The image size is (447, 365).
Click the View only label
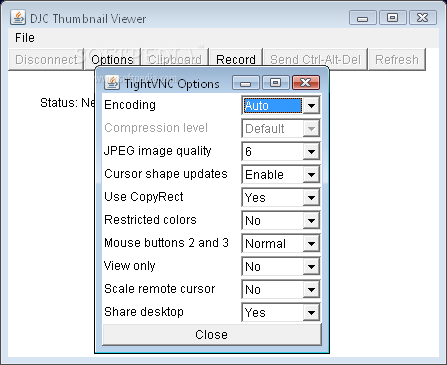[130, 266]
